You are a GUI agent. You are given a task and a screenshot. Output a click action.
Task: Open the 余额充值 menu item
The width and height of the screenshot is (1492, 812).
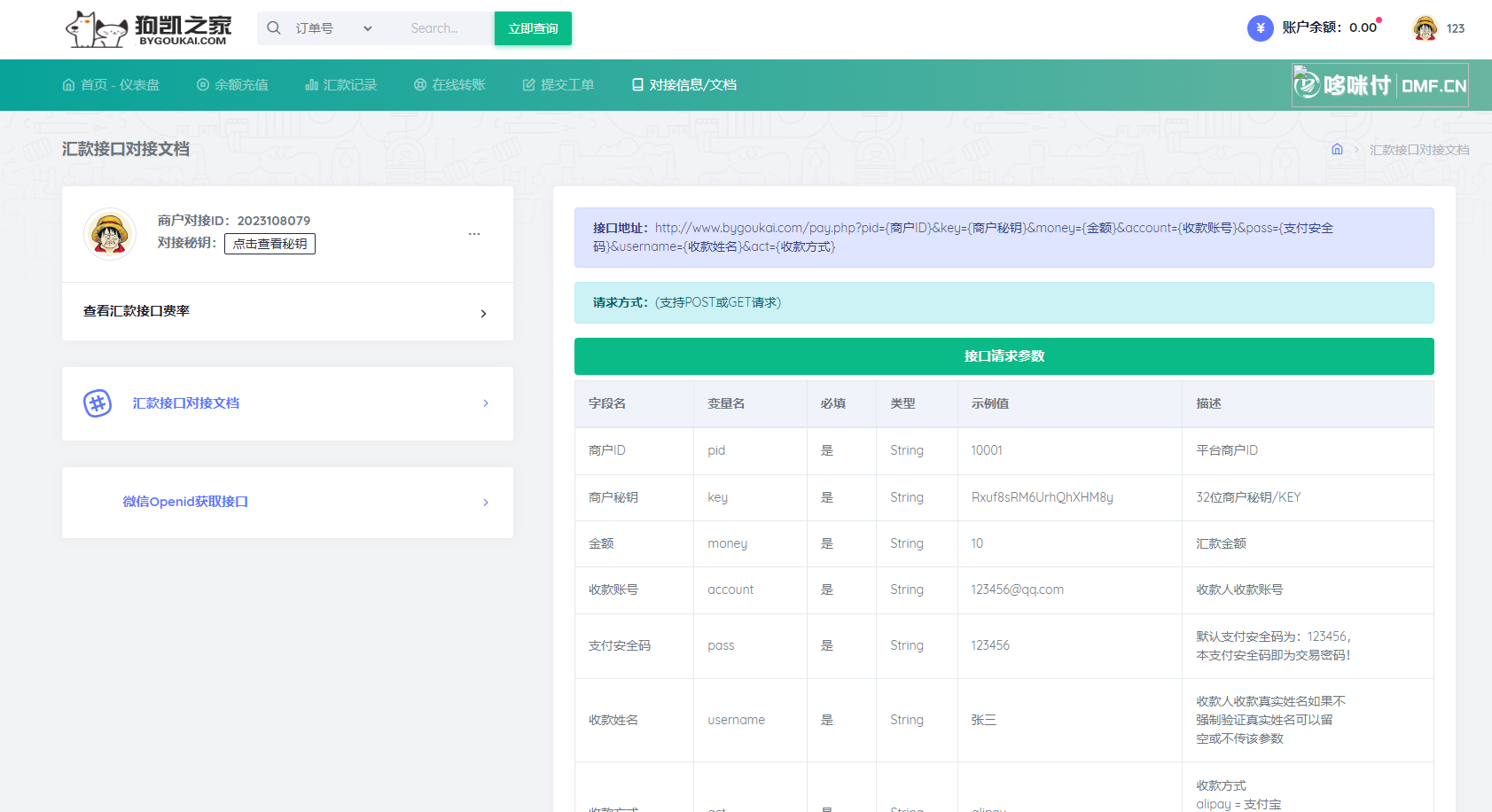232,85
